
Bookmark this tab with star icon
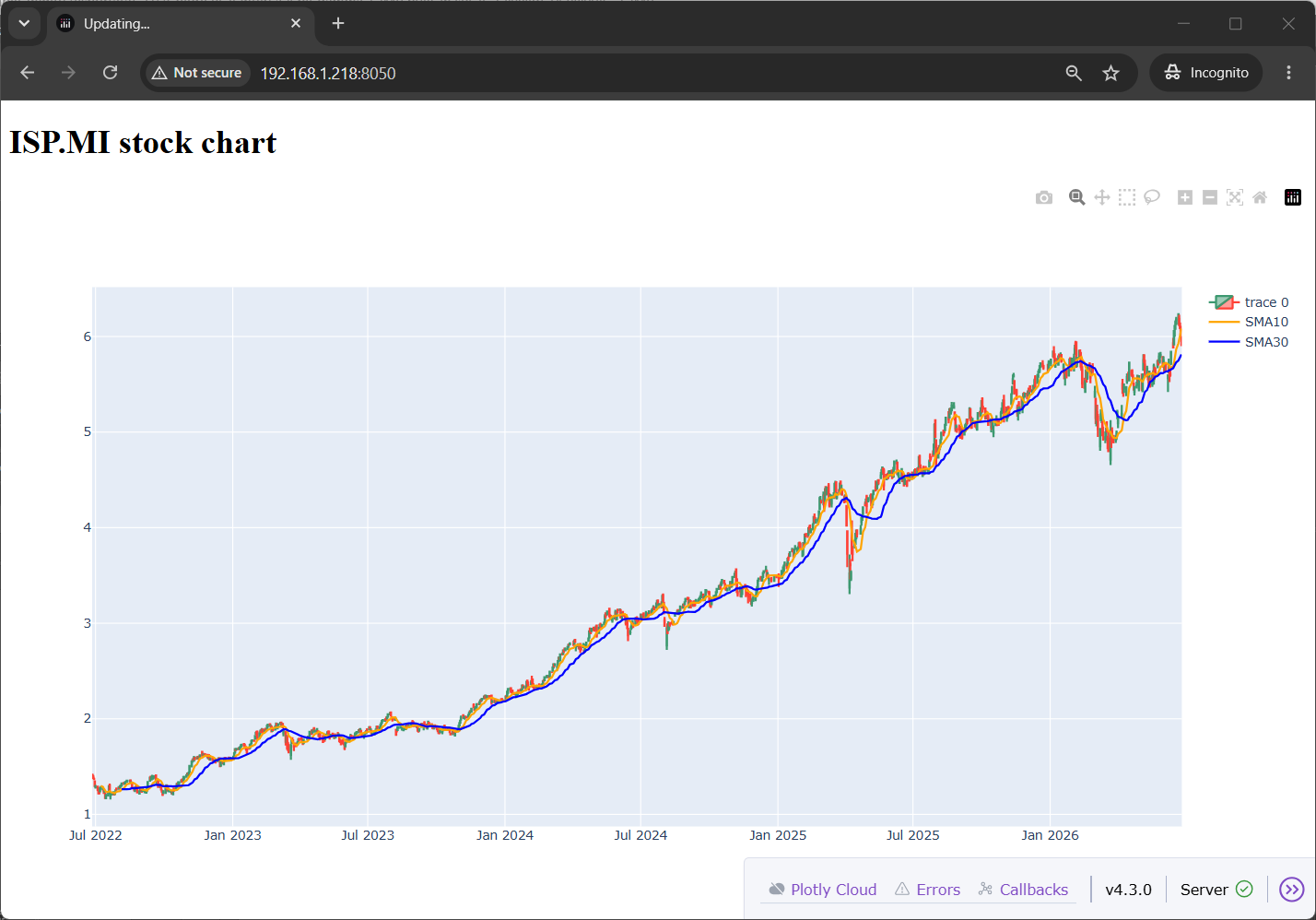pos(1111,73)
